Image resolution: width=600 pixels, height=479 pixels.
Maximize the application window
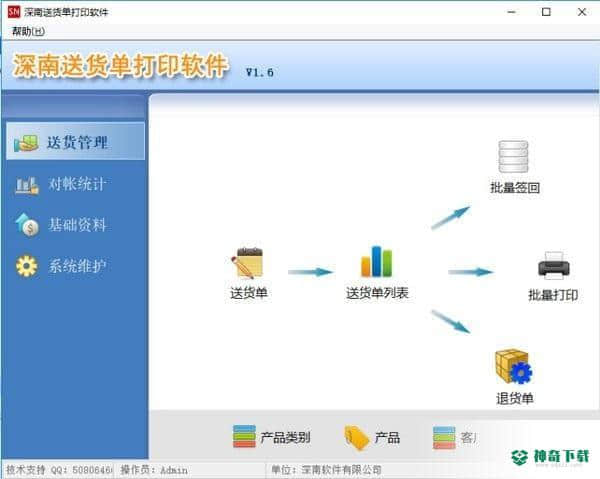click(546, 12)
